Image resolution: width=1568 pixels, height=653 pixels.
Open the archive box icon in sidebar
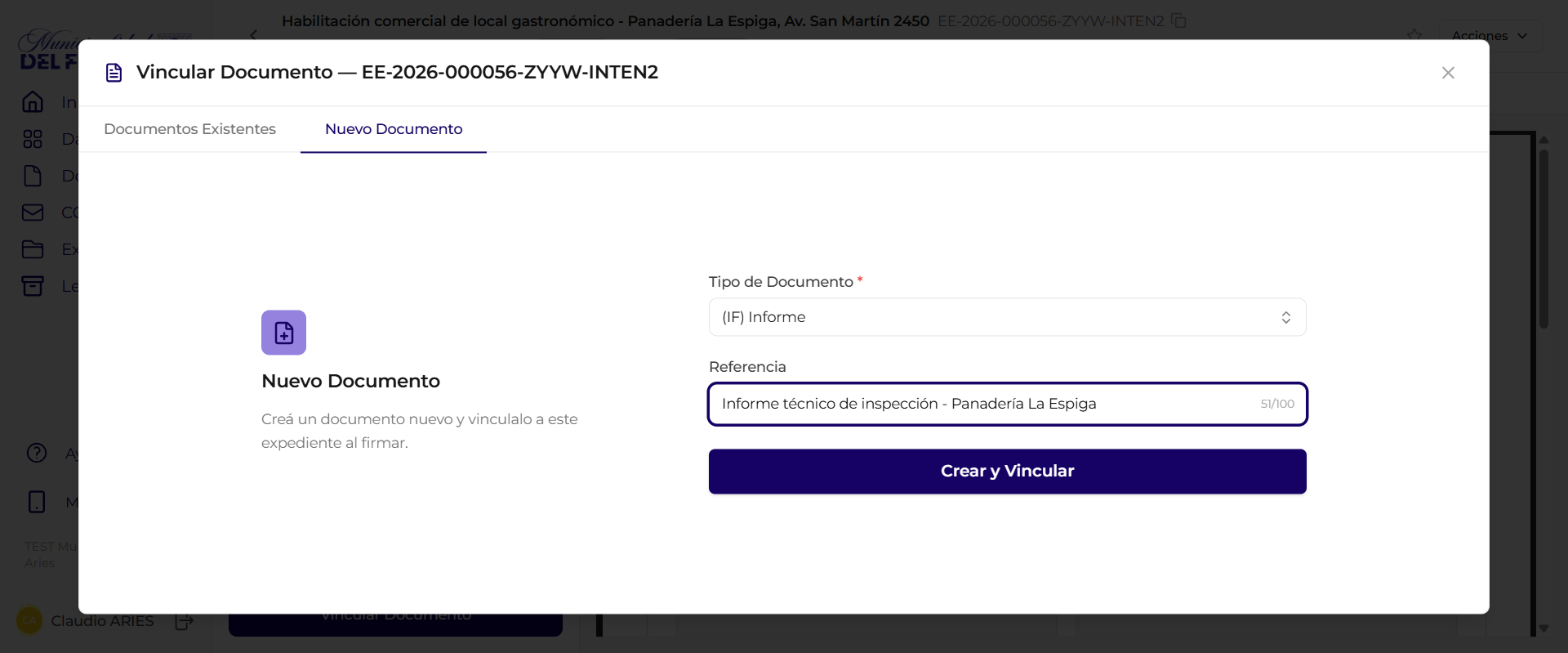click(33, 286)
